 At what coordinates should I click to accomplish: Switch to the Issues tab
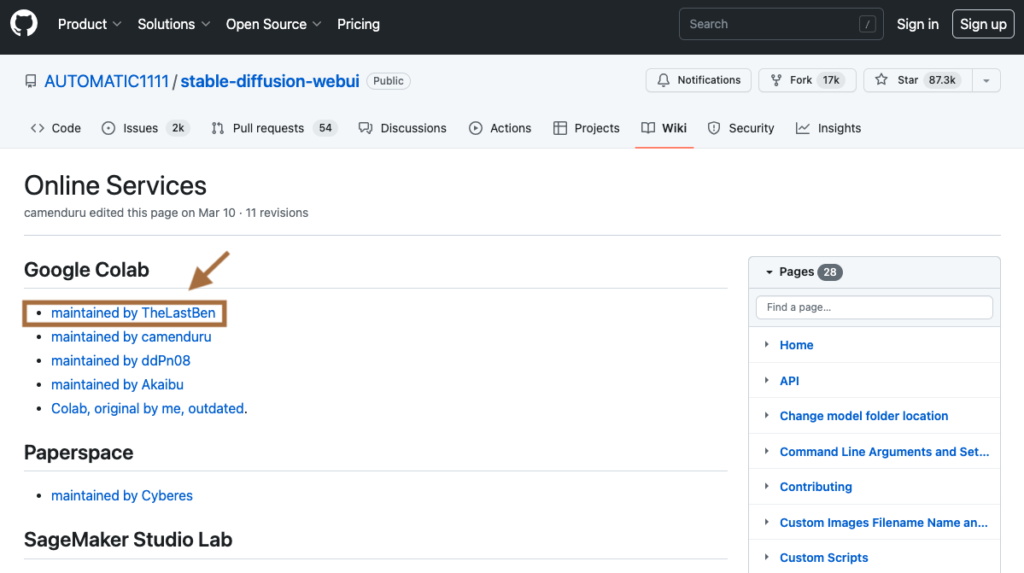pos(146,128)
